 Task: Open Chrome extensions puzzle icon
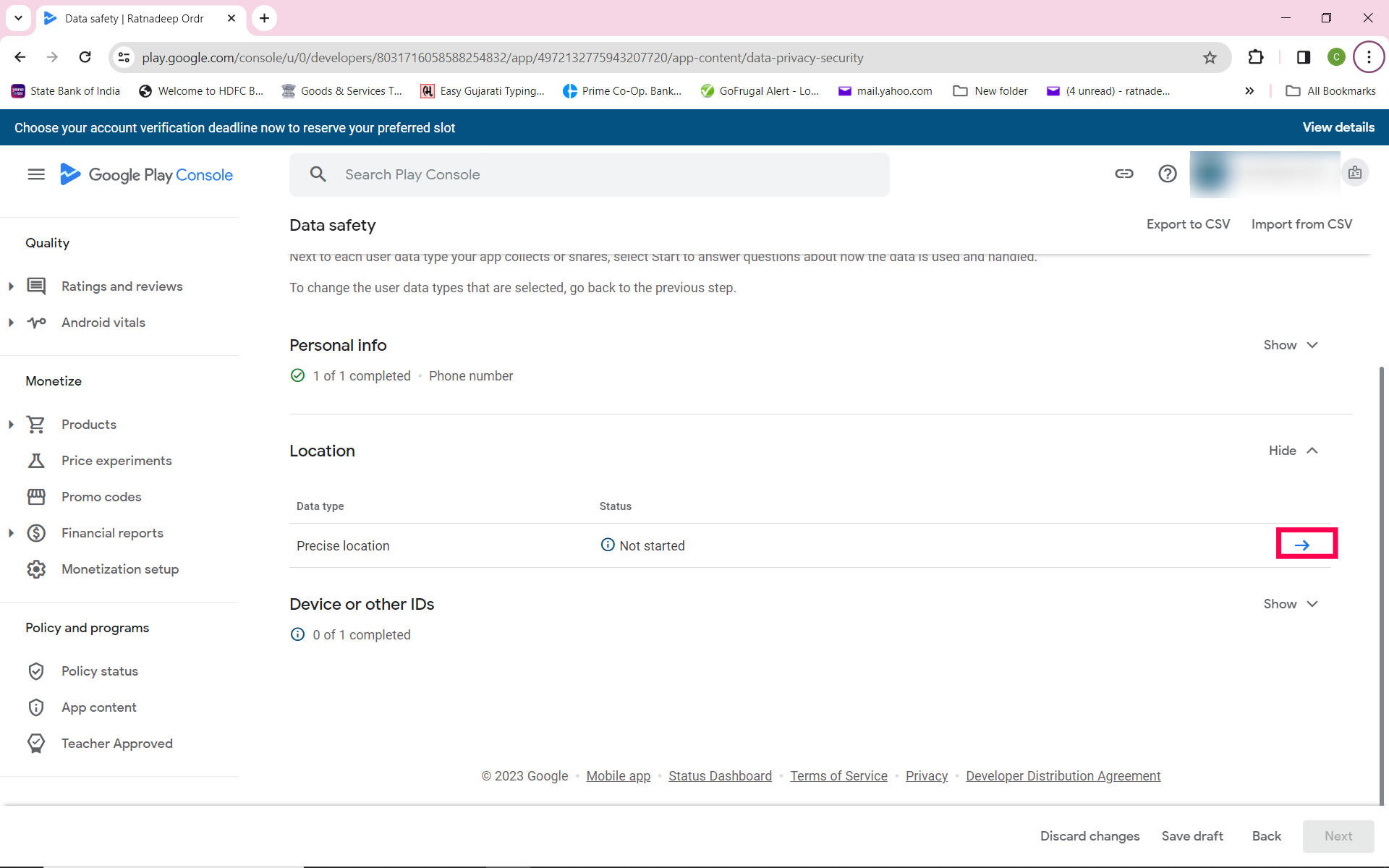pyautogui.click(x=1256, y=58)
